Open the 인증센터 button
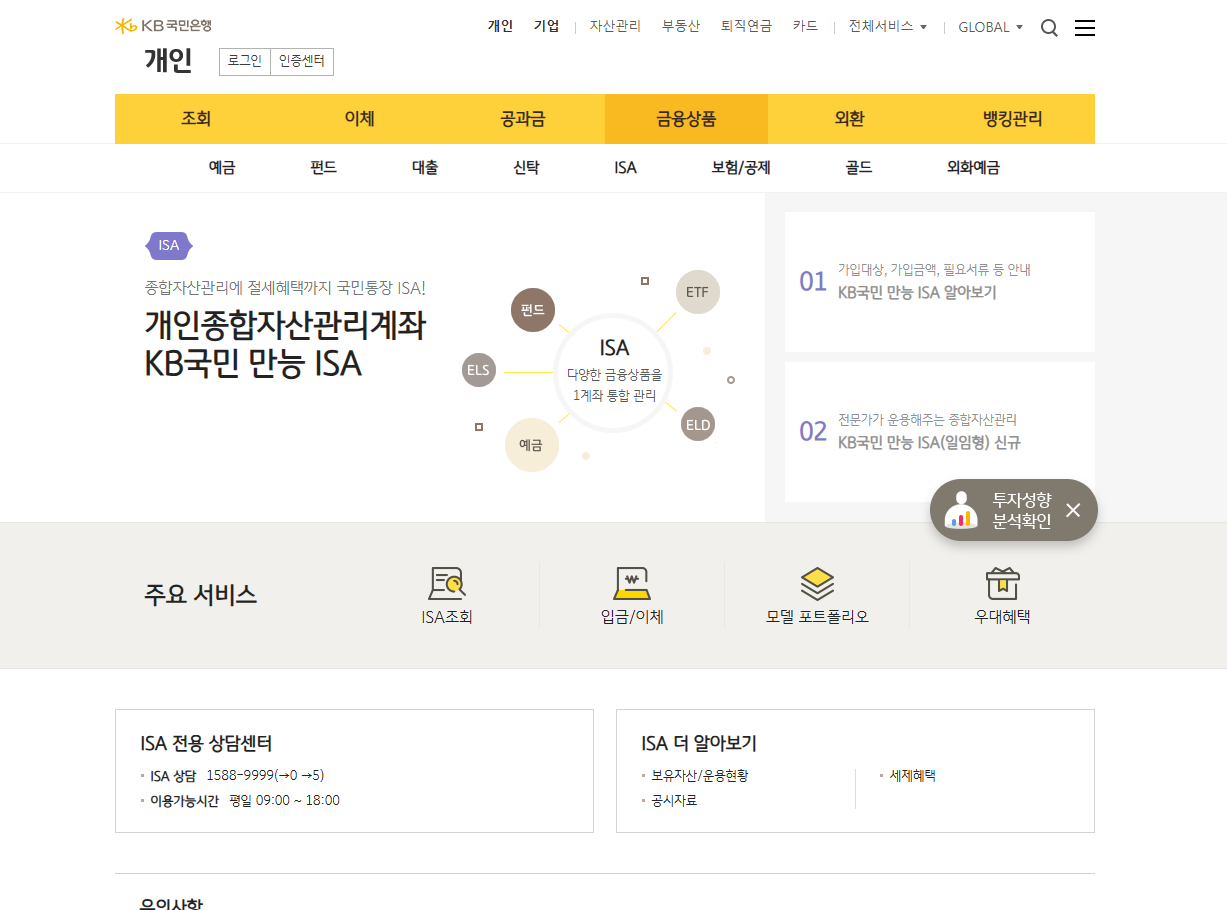Screen dimensions: 1227x910 pyautogui.click(x=302, y=62)
